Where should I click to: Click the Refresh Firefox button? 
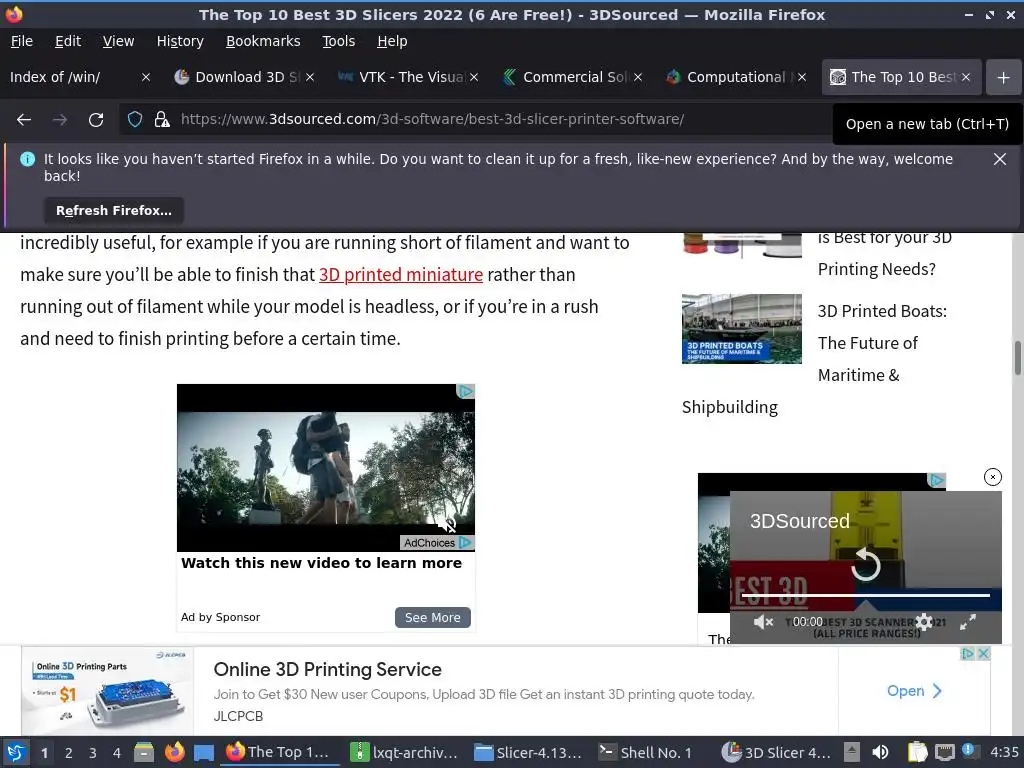point(114,210)
